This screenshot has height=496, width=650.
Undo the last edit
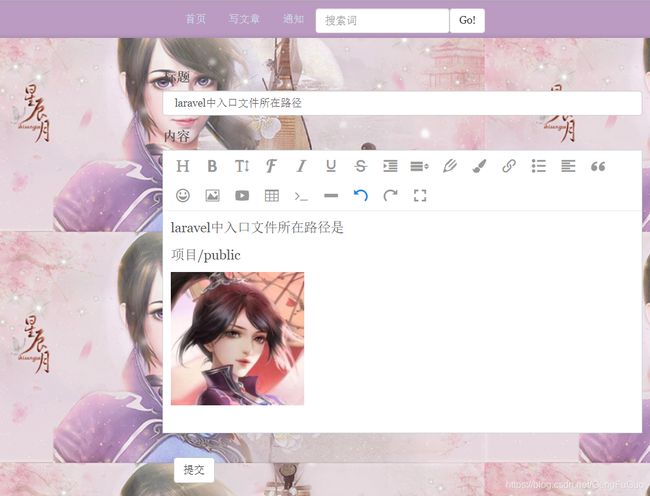pos(361,195)
